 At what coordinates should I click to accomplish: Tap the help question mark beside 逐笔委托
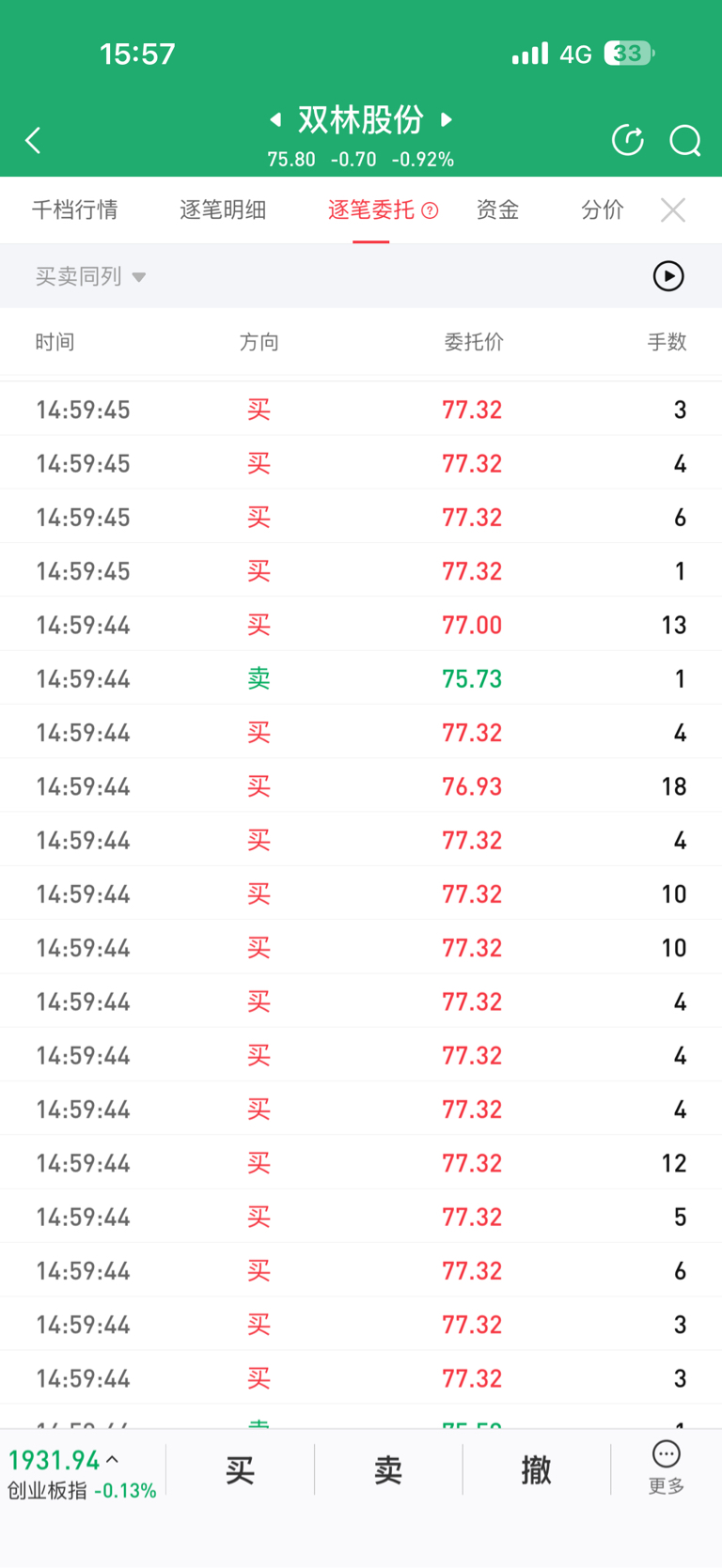(x=430, y=210)
